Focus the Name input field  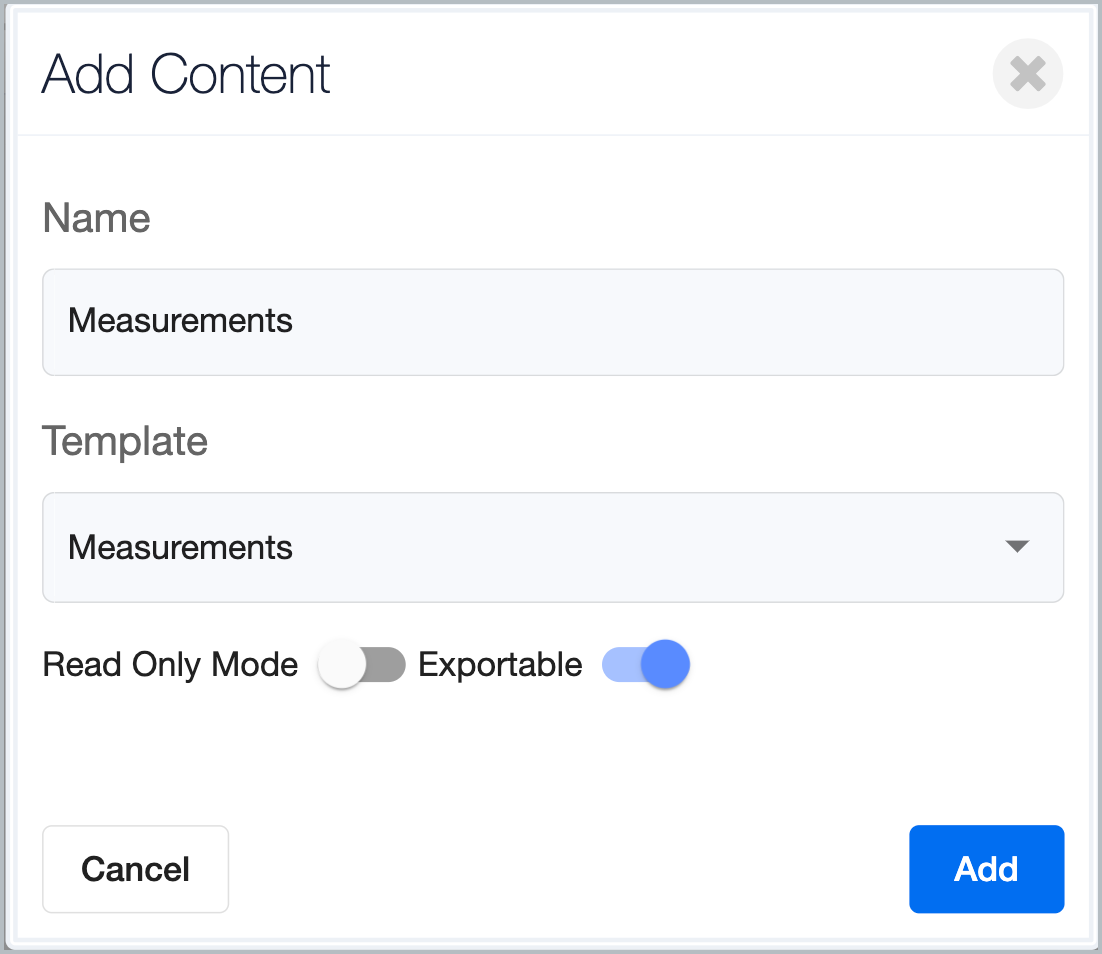(x=552, y=321)
